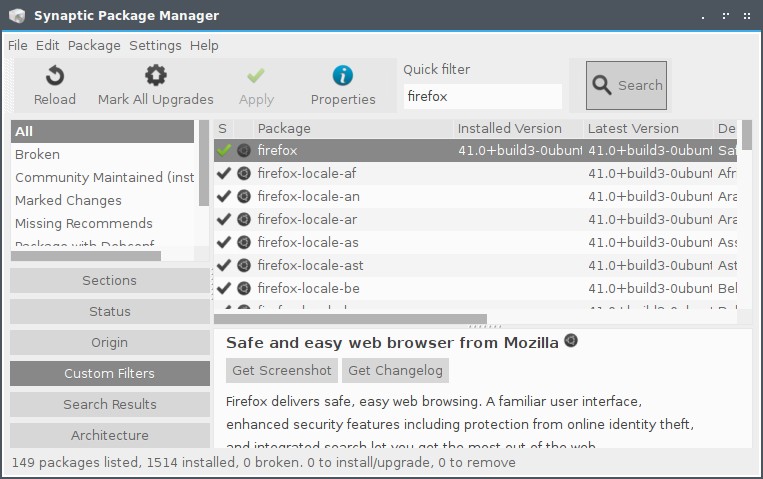This screenshot has height=479, width=763.
Task: Click the Get Changelog button
Action: point(395,370)
